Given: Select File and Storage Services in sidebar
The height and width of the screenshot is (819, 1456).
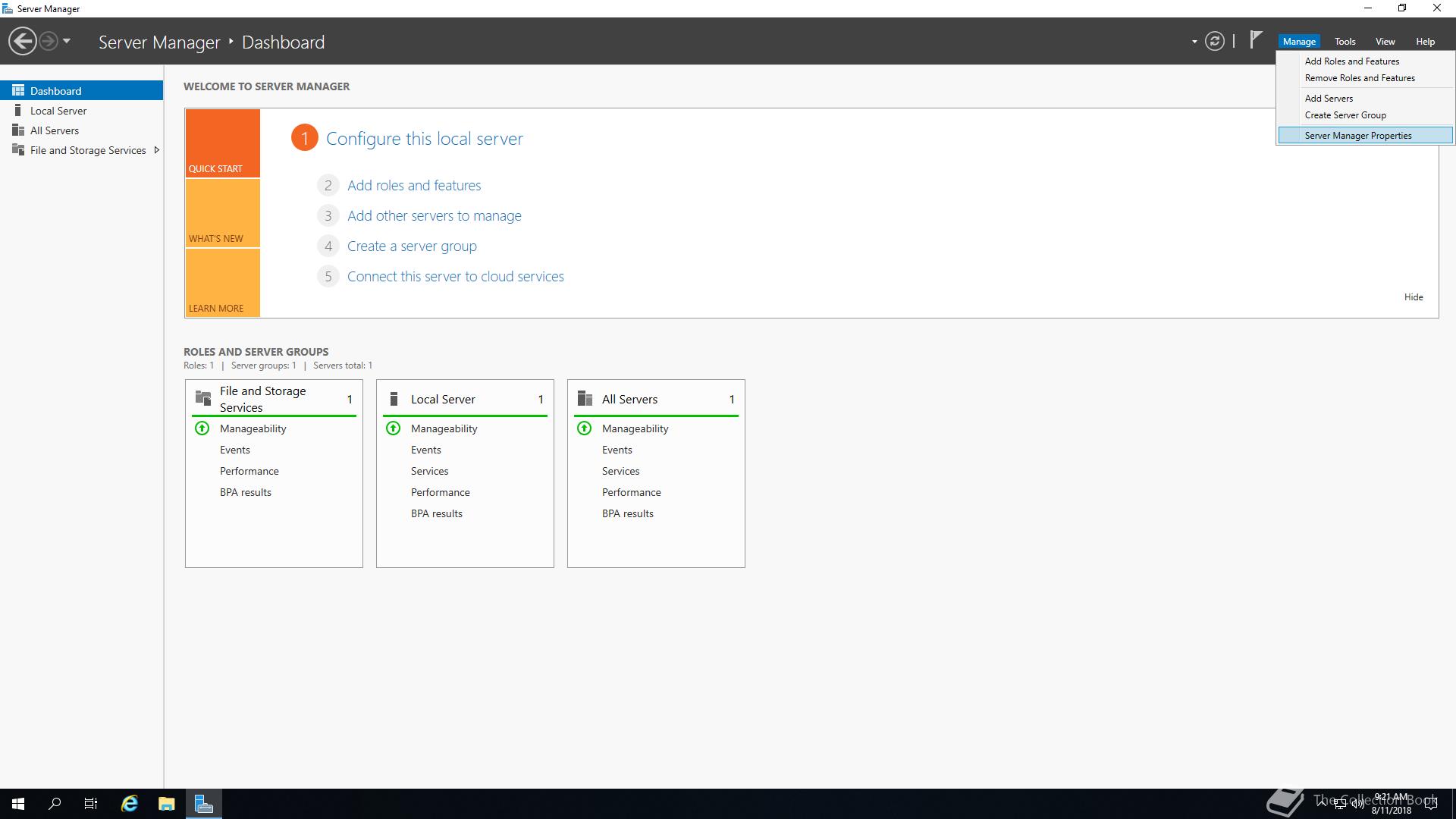Looking at the screenshot, I should point(81,150).
